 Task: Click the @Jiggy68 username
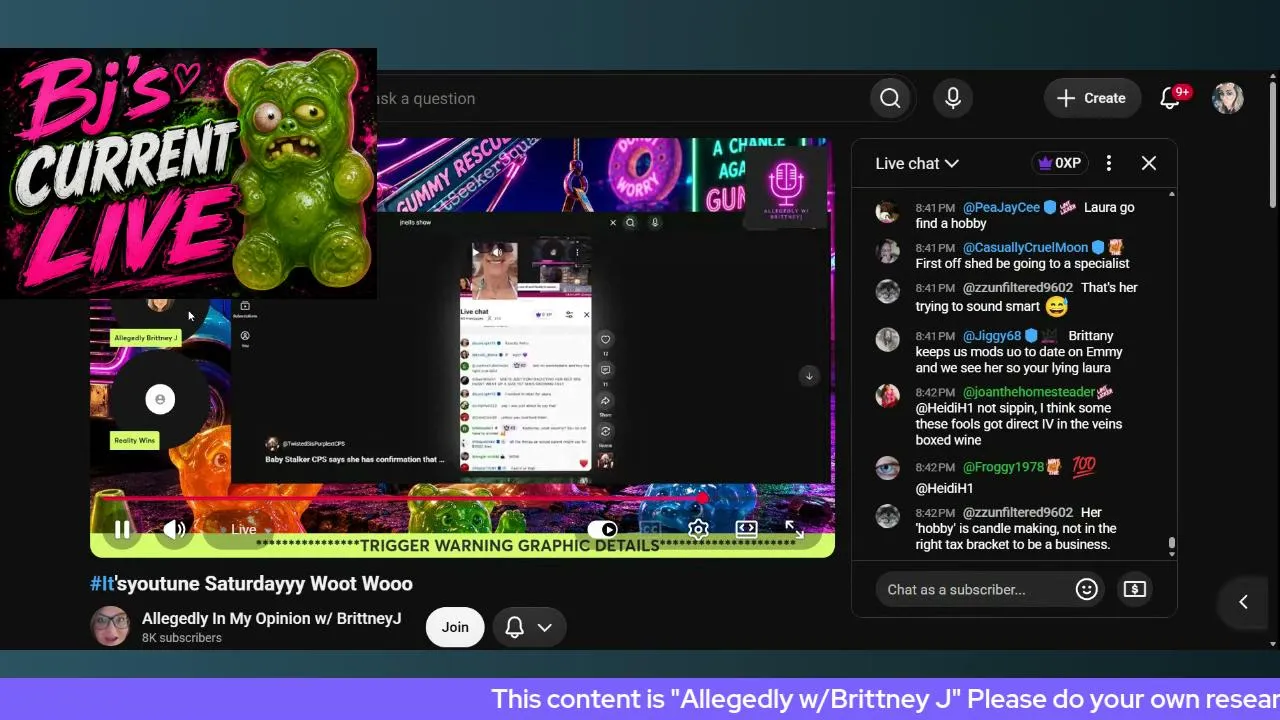click(x=992, y=336)
